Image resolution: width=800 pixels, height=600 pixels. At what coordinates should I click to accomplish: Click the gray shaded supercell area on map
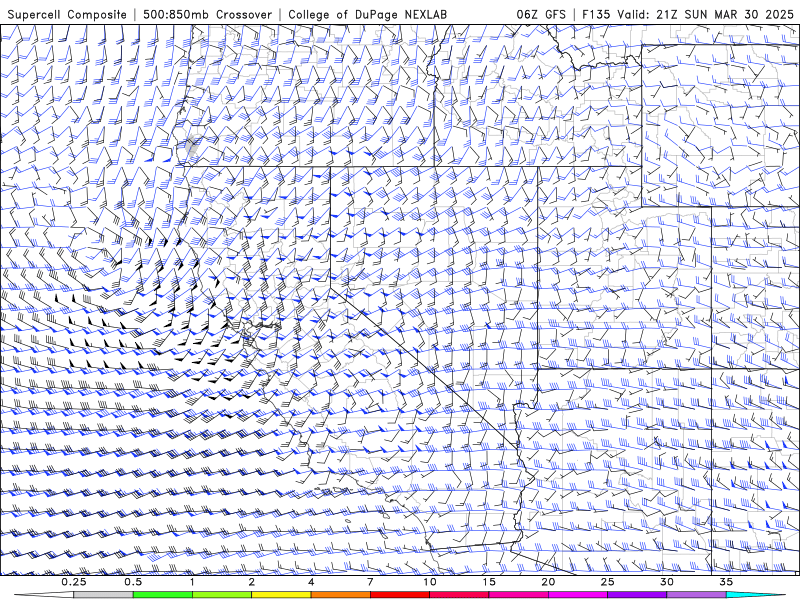pyautogui.click(x=191, y=146)
